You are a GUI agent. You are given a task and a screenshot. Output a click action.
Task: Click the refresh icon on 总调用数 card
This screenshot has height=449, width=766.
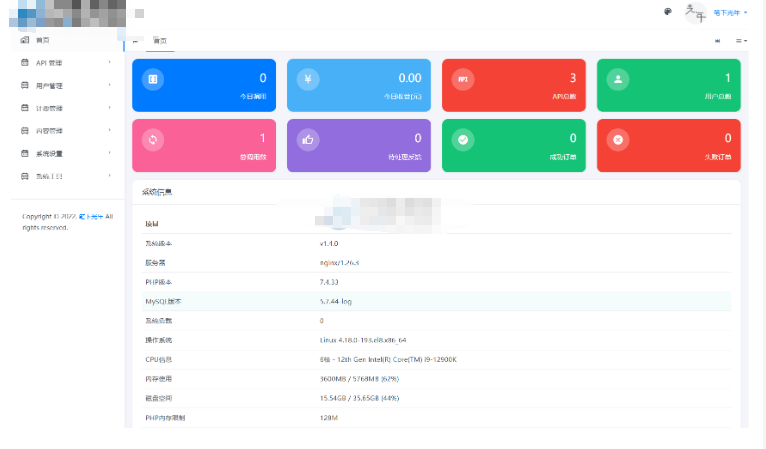[x=153, y=140]
